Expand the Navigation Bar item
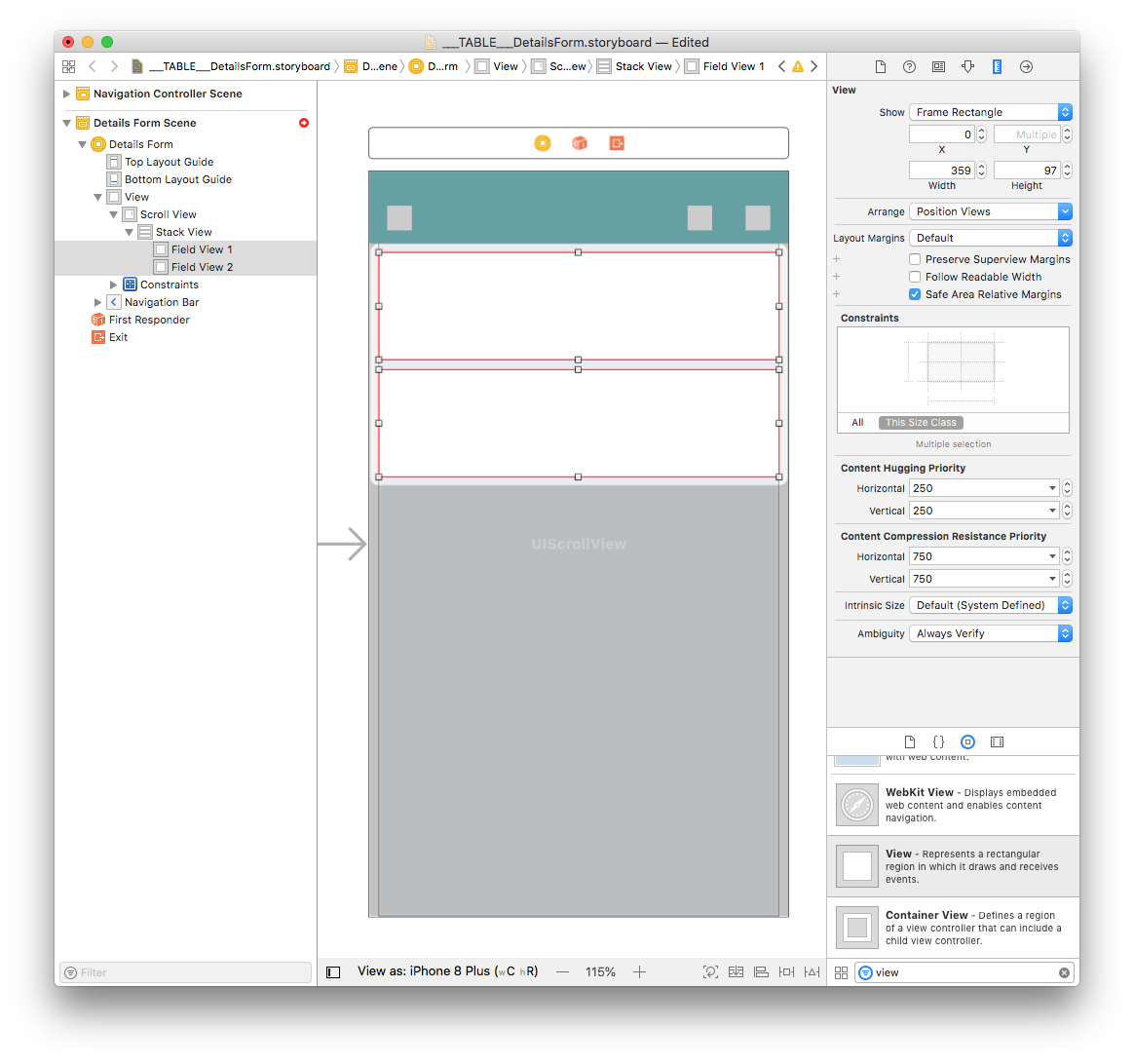This screenshot has height=1064, width=1134. pos(97,302)
